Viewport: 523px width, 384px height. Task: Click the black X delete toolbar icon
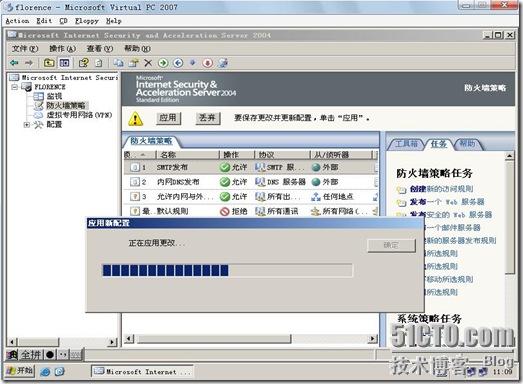tap(148, 63)
